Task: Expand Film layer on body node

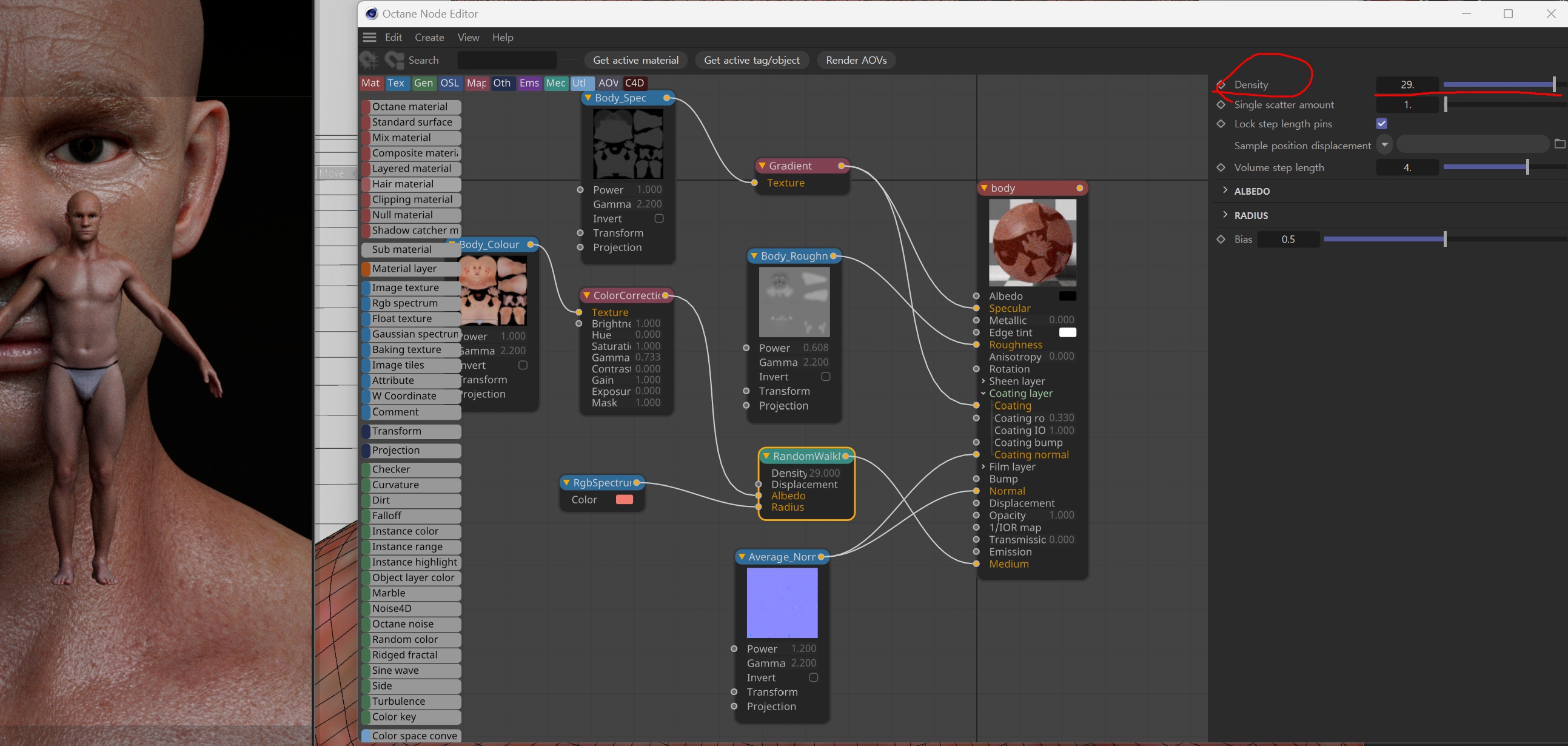Action: tap(983, 466)
